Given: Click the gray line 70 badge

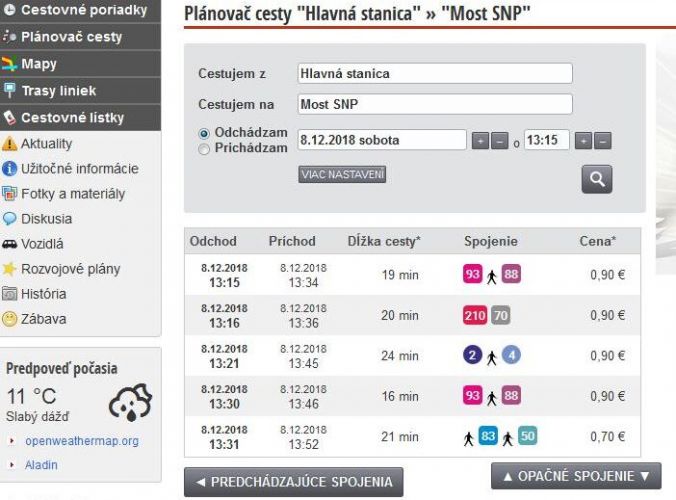Looking at the screenshot, I should [x=501, y=315].
